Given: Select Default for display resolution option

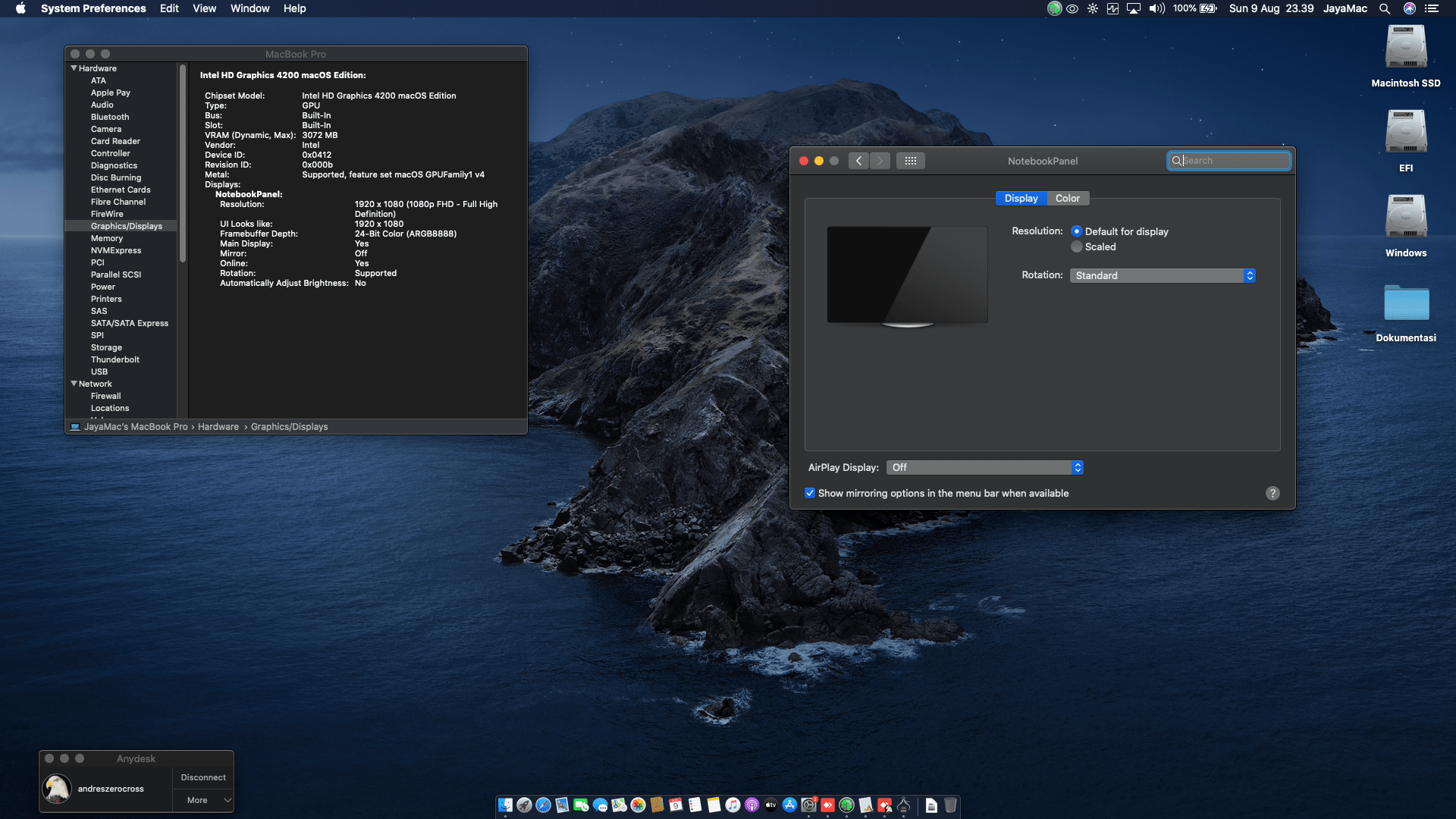Looking at the screenshot, I should click(x=1077, y=231).
